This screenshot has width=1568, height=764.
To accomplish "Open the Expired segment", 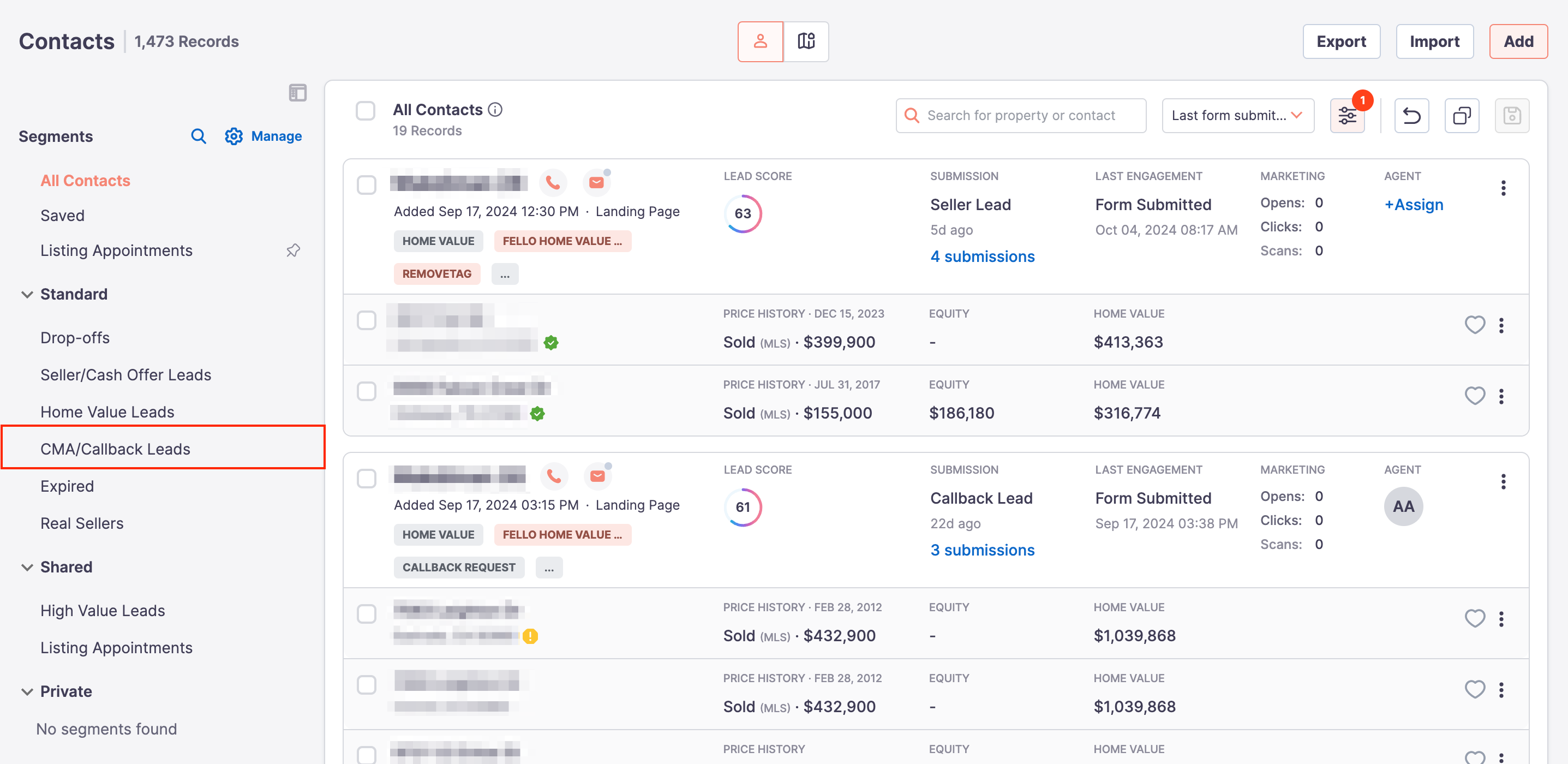I will (67, 486).
